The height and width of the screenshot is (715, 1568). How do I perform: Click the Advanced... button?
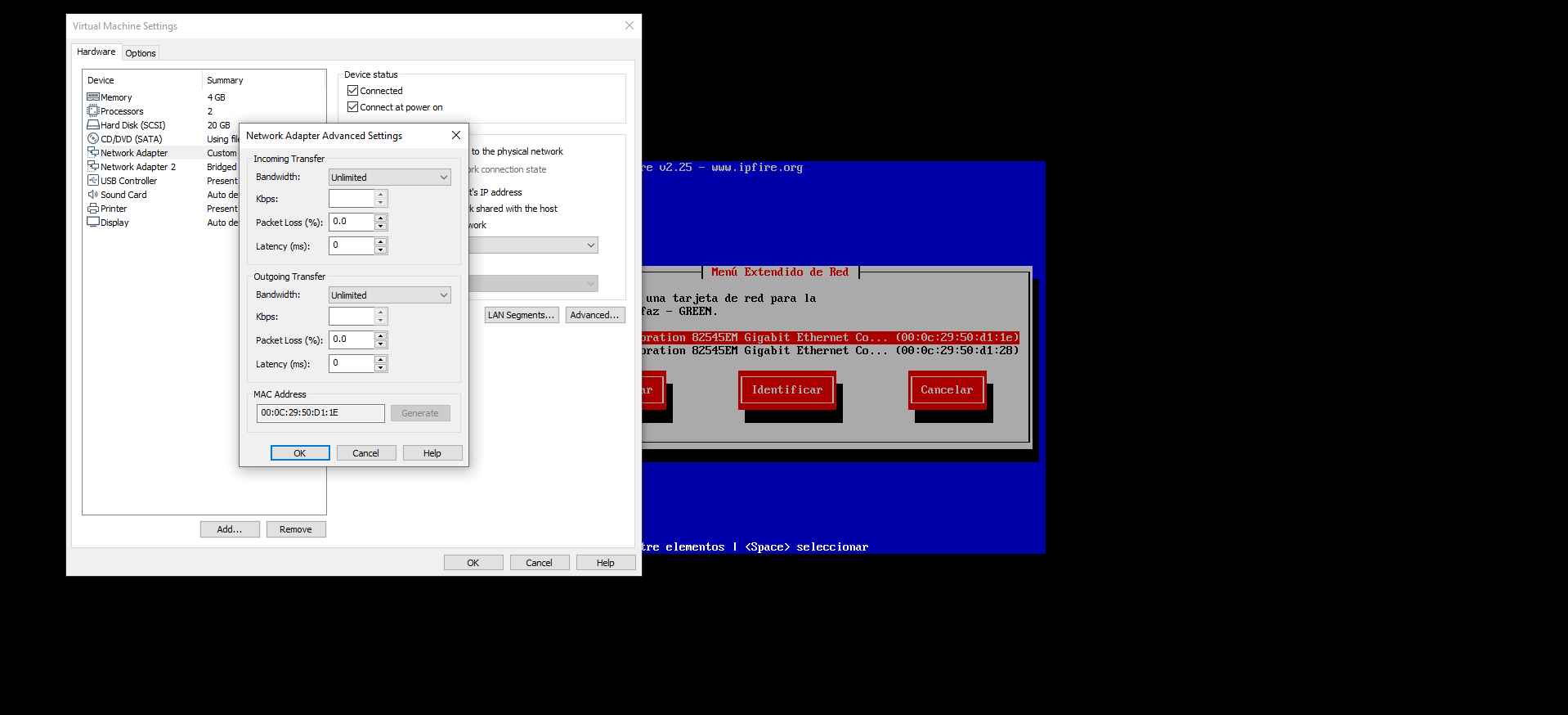tap(595, 315)
